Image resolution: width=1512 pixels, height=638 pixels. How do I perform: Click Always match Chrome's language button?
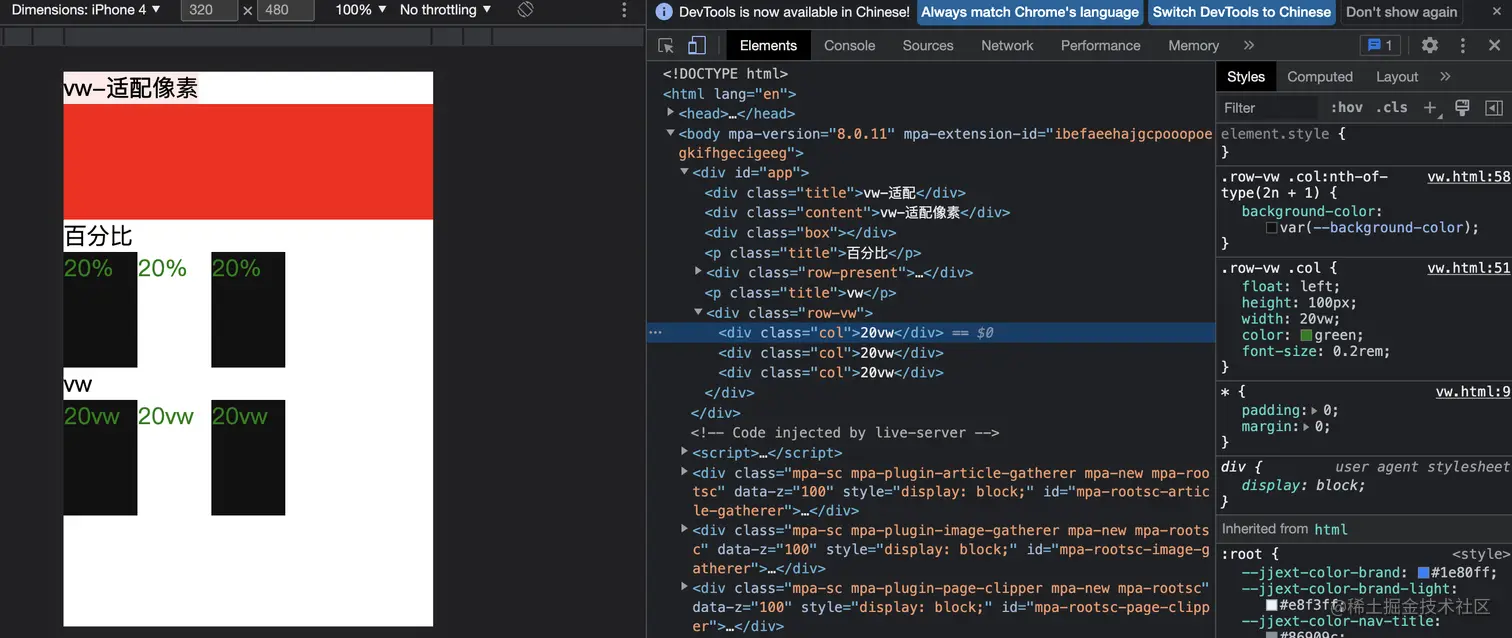[x=1030, y=12]
